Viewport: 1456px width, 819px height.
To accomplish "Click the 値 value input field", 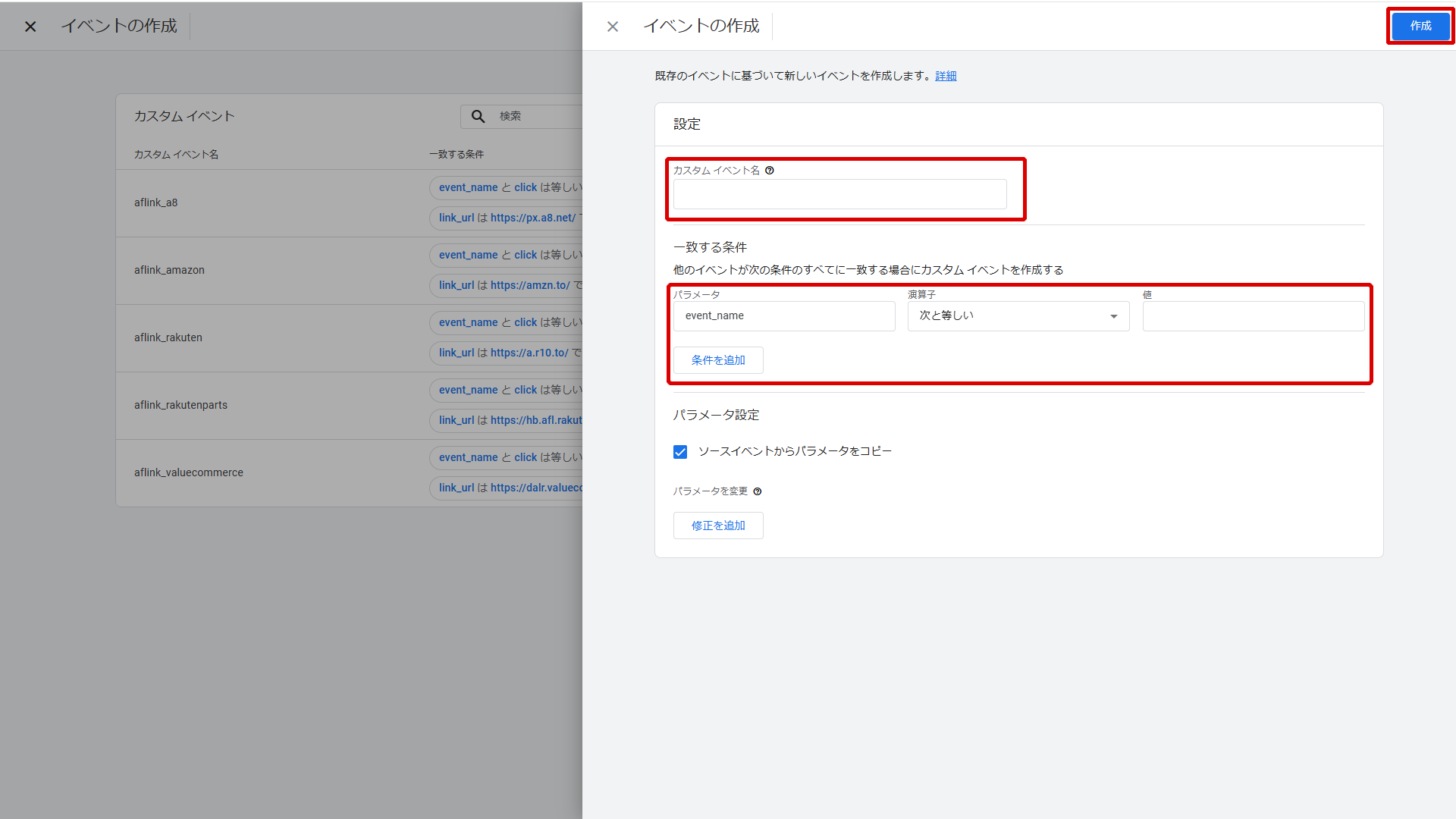I will (1253, 316).
